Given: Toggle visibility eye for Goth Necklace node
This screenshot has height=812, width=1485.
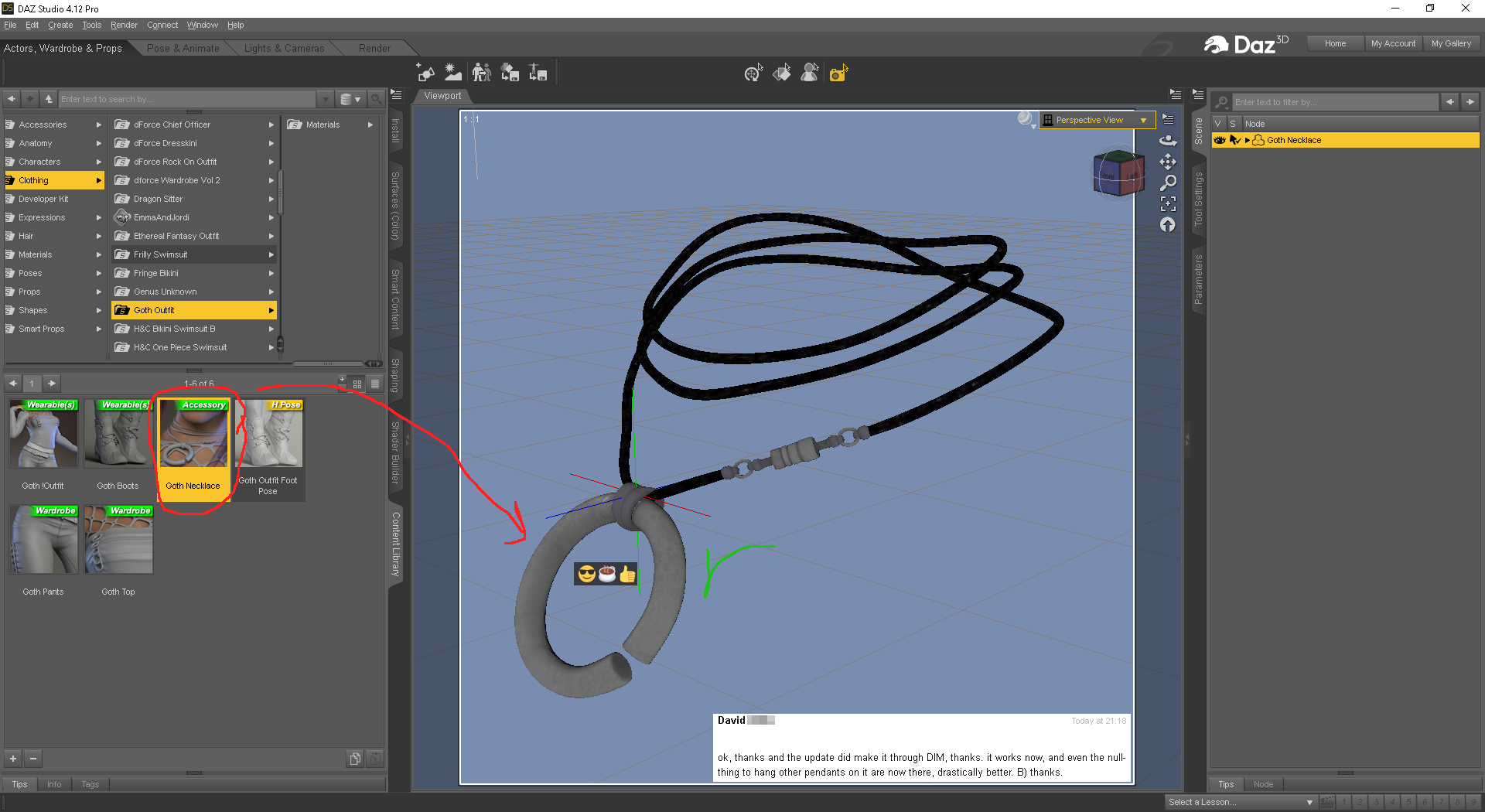Looking at the screenshot, I should click(1220, 140).
